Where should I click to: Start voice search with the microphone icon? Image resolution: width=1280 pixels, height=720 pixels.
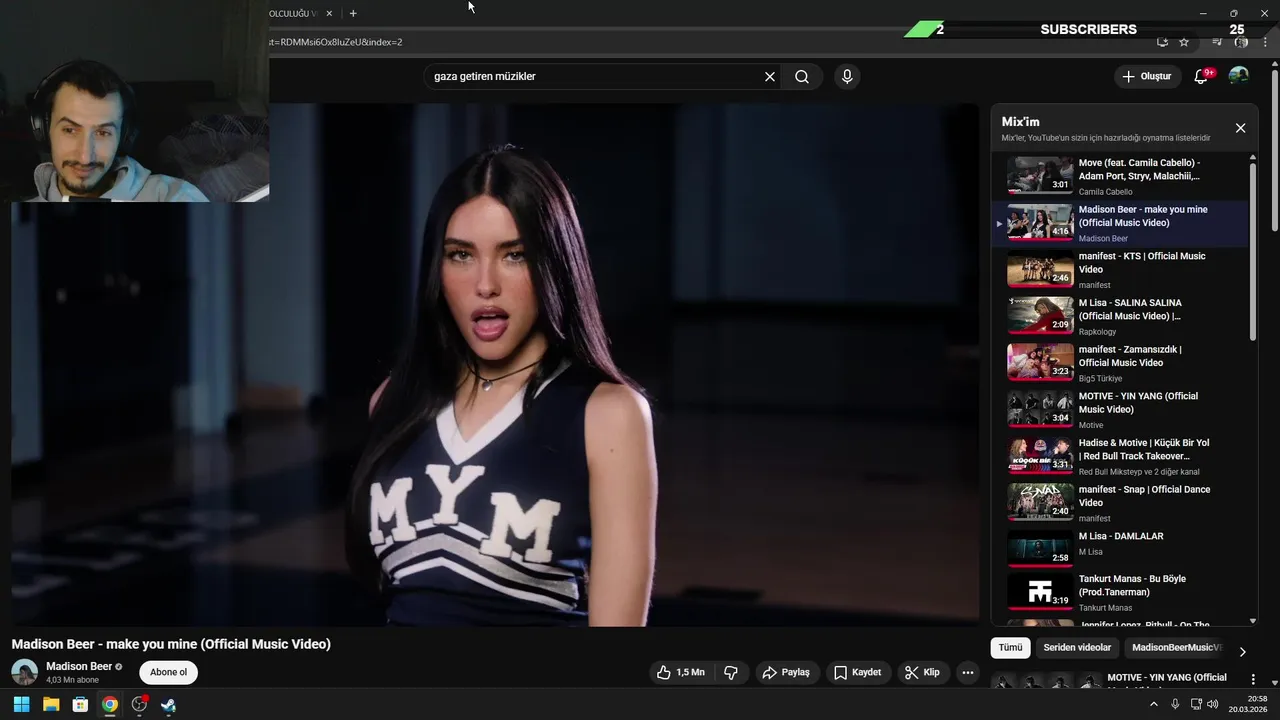tap(847, 77)
